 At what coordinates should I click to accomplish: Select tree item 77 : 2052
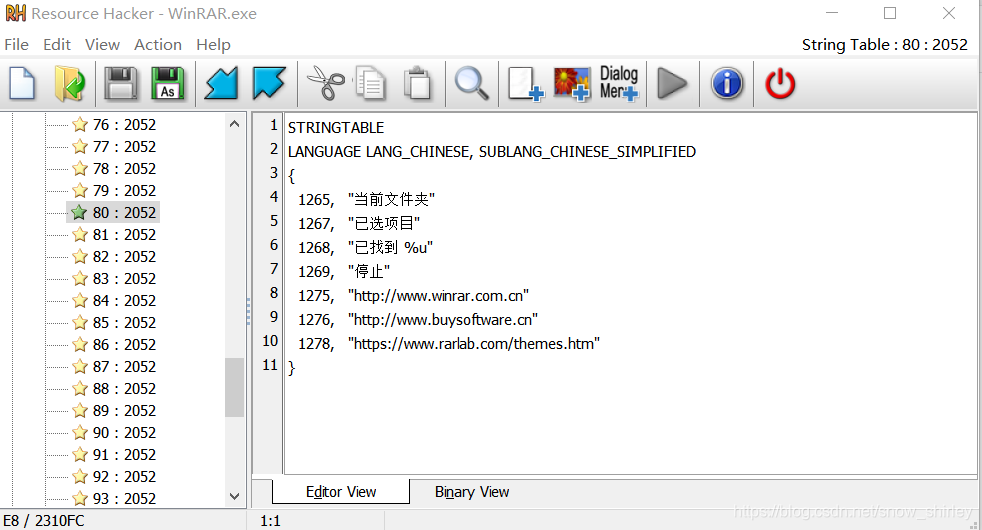pyautogui.click(x=124, y=147)
